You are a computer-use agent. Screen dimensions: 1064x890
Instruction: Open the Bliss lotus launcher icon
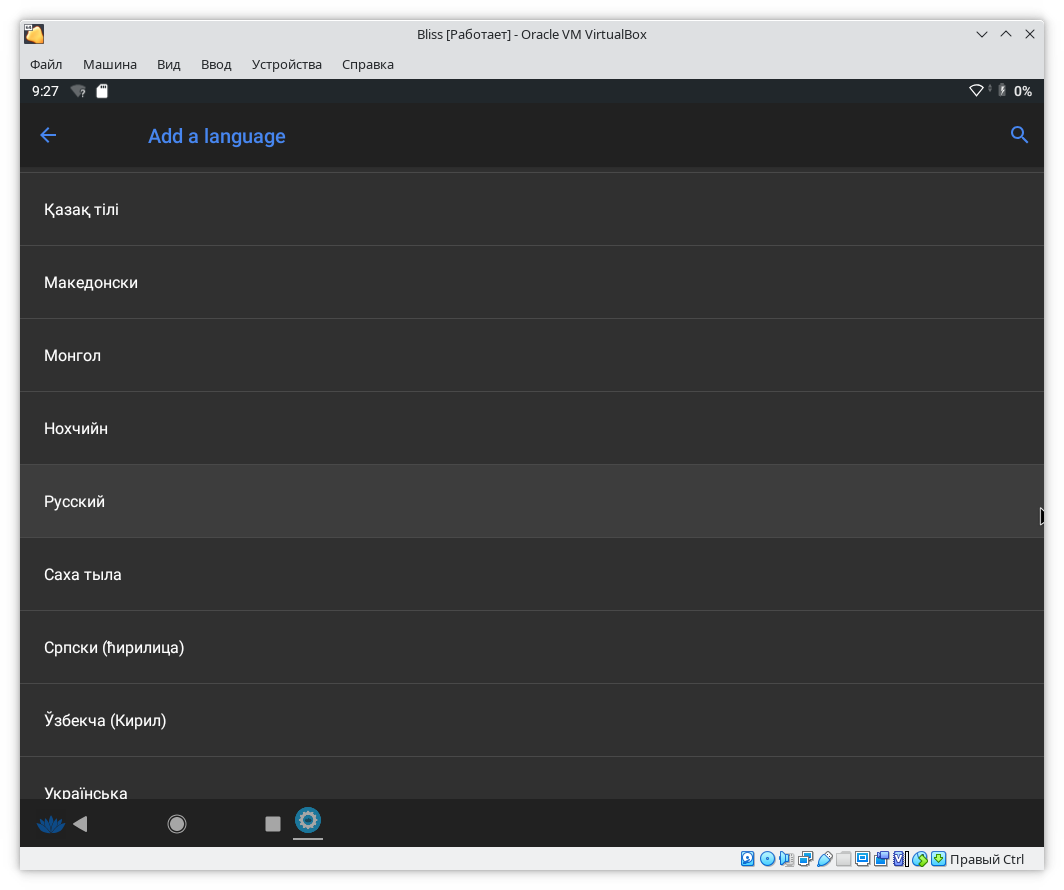49,824
